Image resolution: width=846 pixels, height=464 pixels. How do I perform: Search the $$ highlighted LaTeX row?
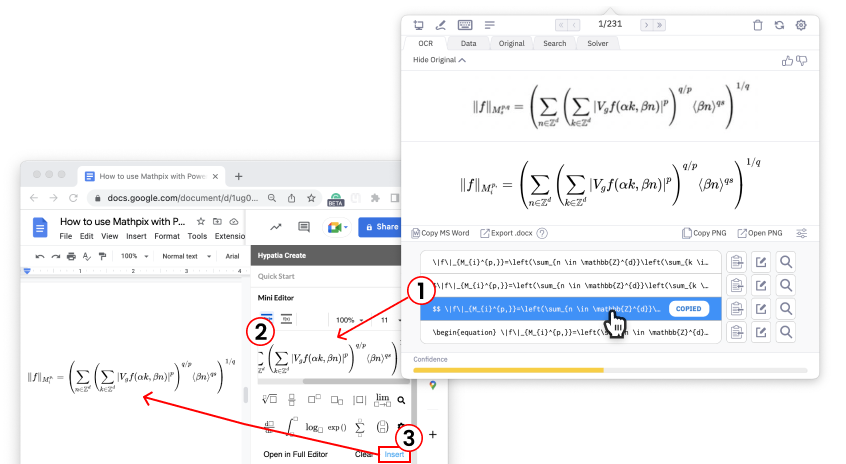pos(786,309)
